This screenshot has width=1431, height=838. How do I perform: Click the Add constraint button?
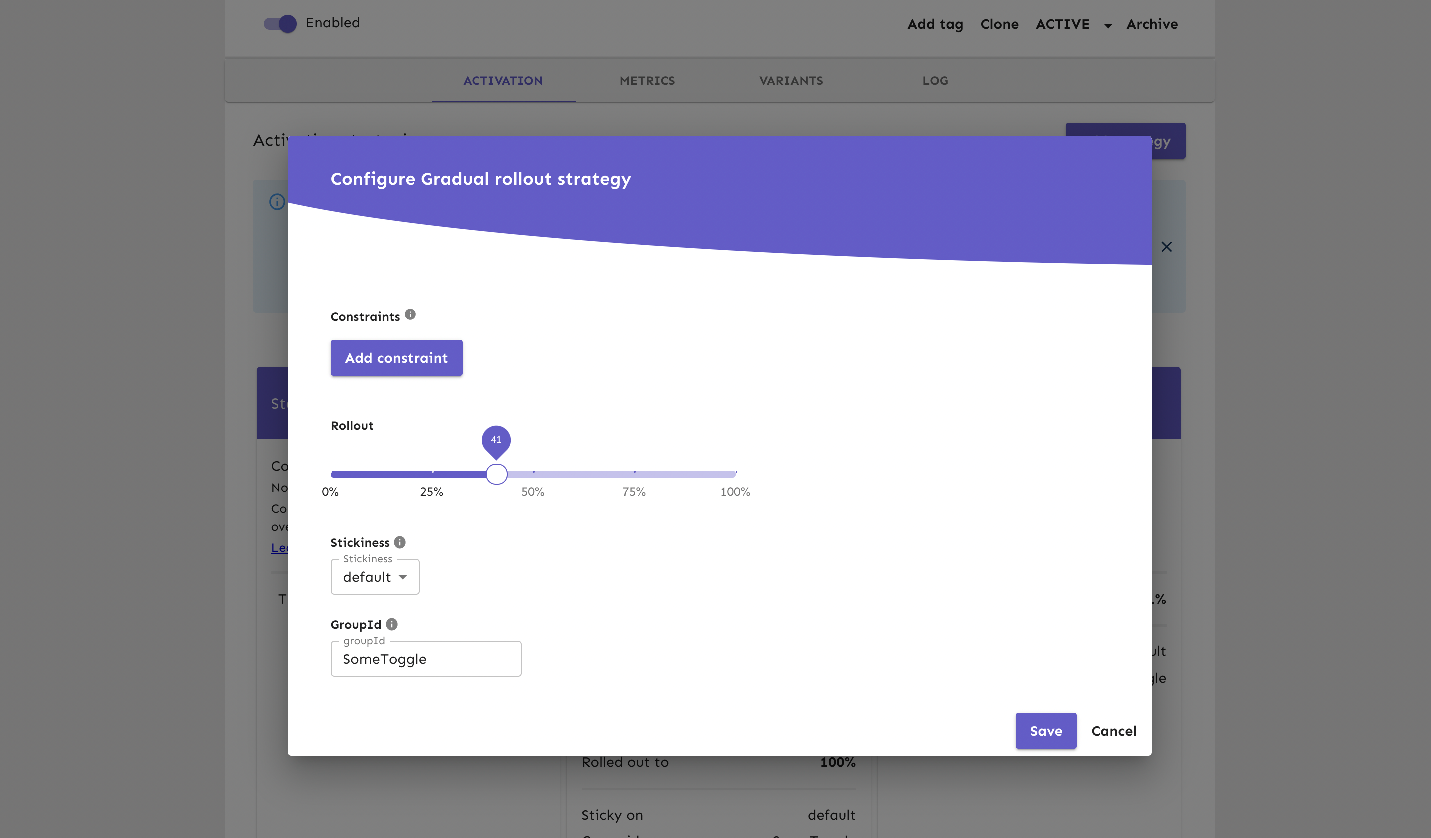396,358
